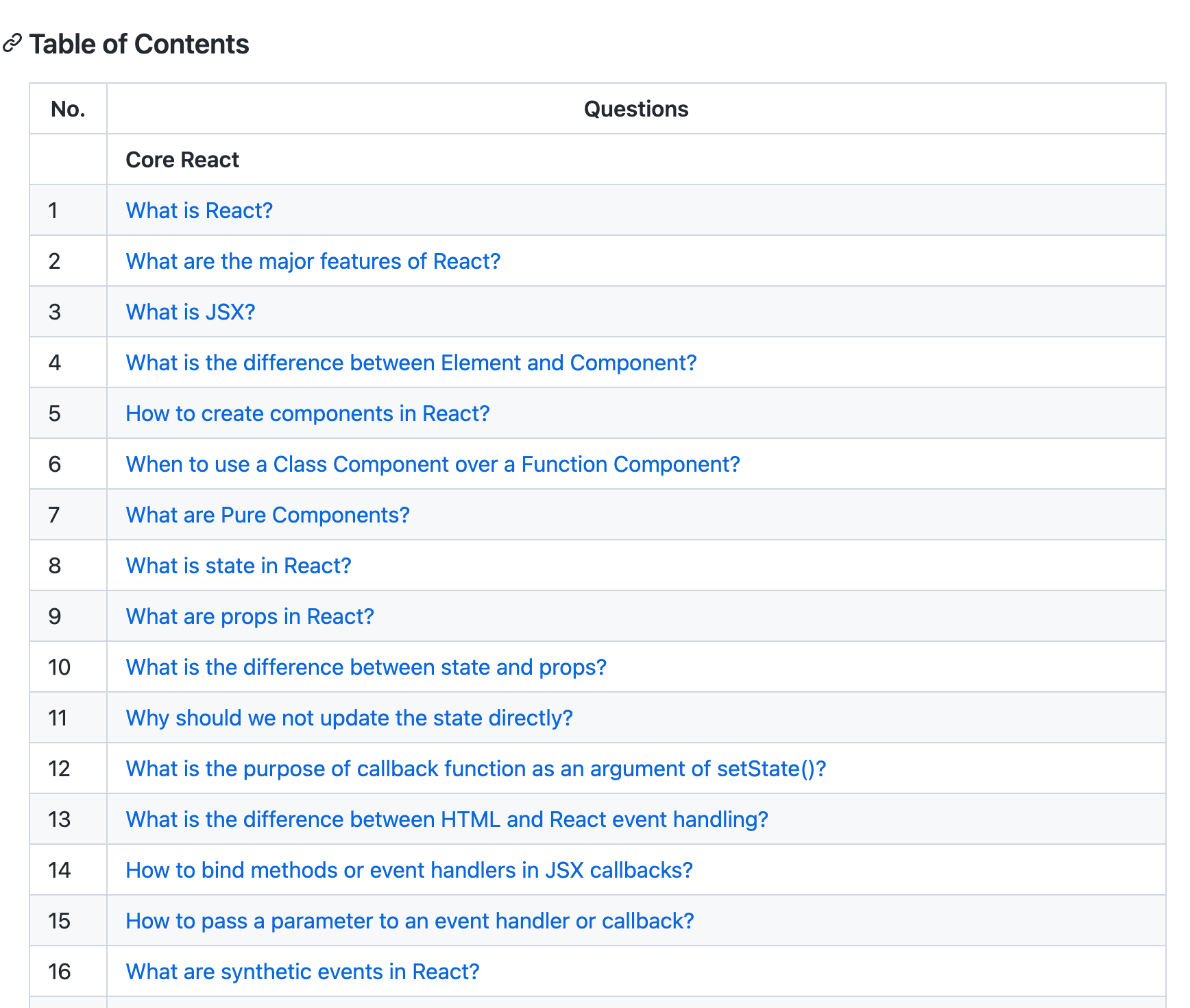1190x1008 pixels.
Task: Click the "What is JSX?" link
Action: click(190, 312)
